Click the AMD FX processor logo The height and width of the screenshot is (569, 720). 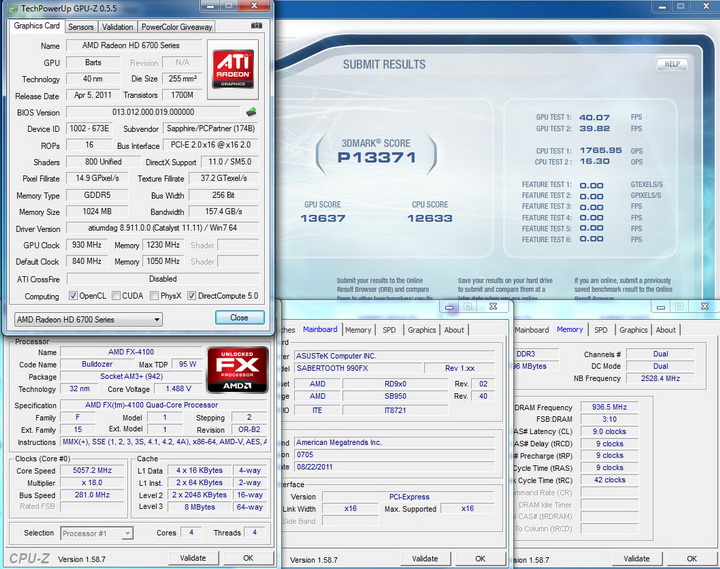click(237, 370)
